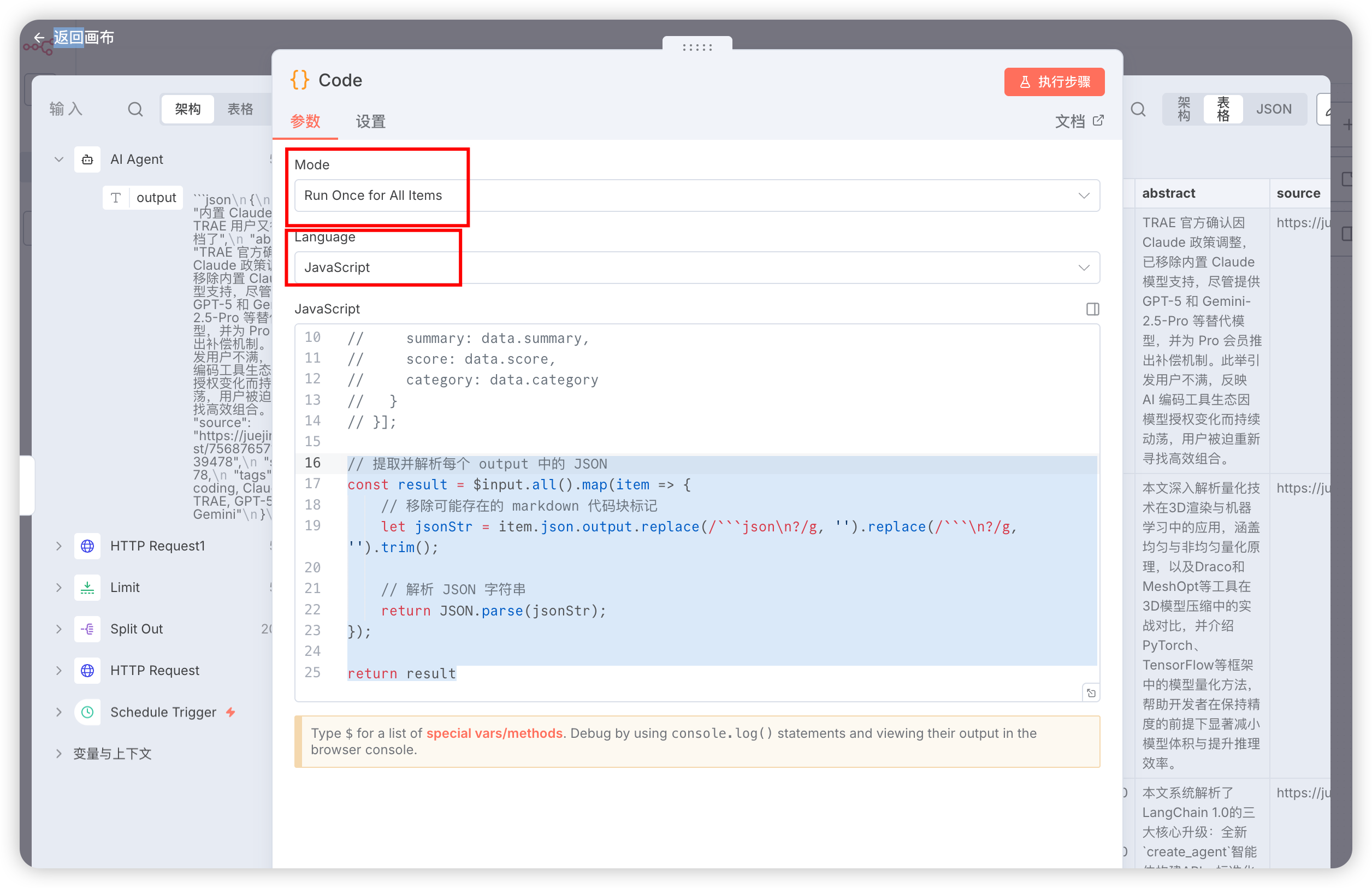
Task: Click the Schedule Trigger lightning bolt icon
Action: click(230, 712)
